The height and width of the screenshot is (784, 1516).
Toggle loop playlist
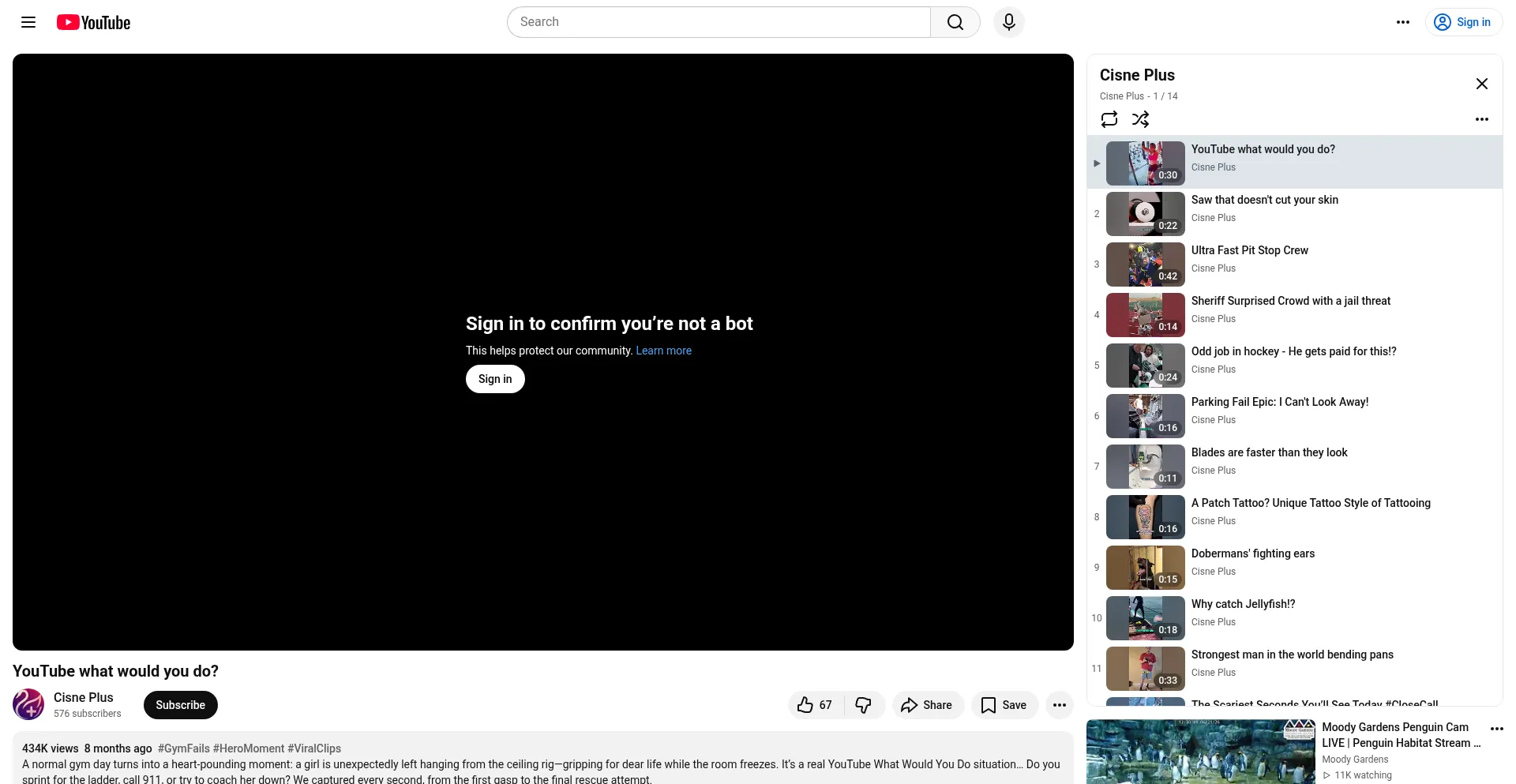1109,119
